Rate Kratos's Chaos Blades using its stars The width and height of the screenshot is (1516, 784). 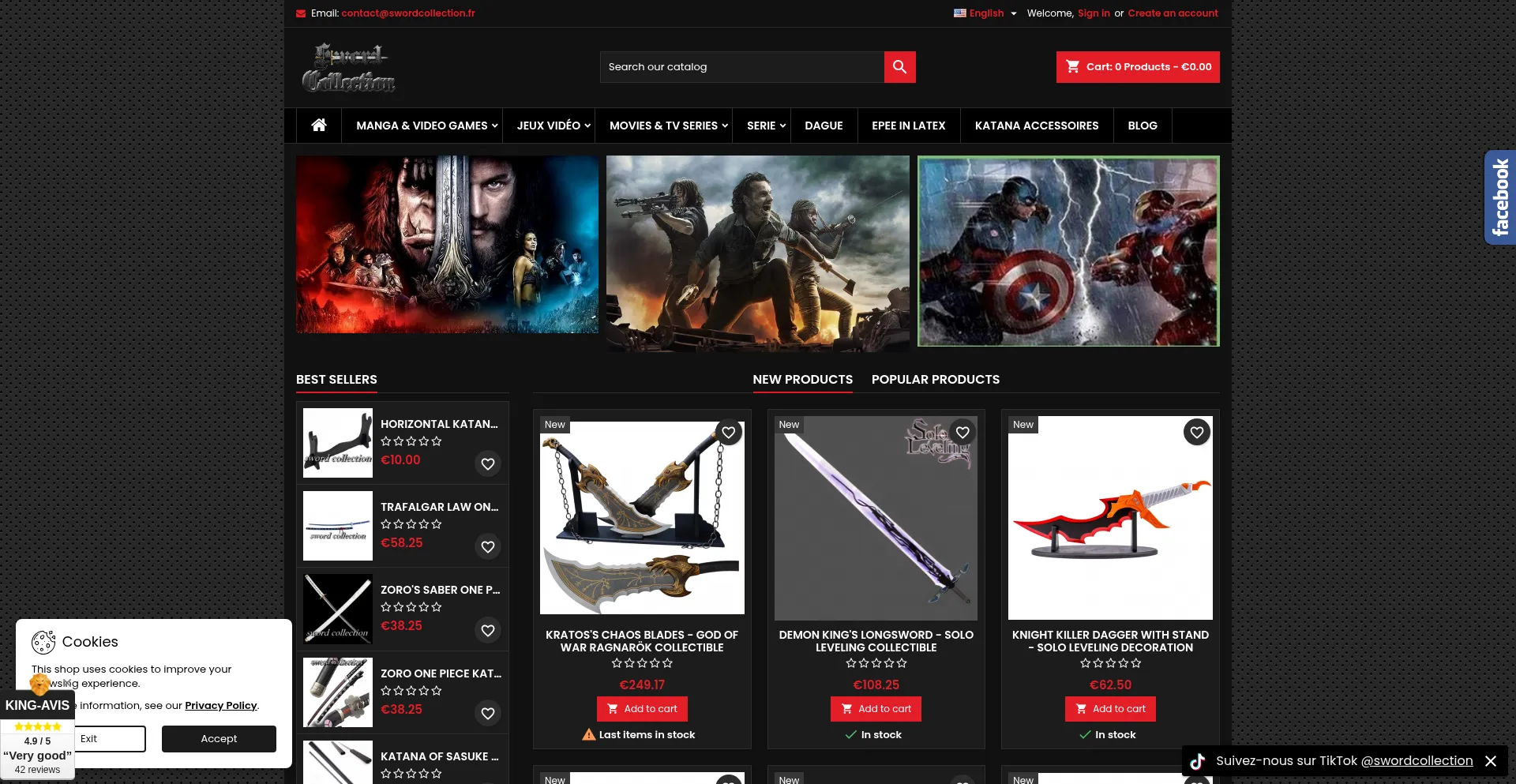[x=642, y=663]
